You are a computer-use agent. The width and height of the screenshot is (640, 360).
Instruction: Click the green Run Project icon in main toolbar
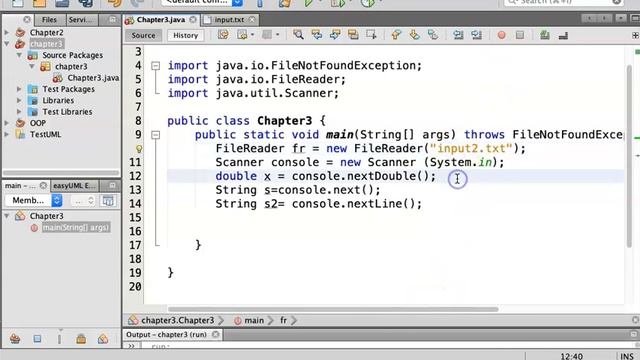click(309, 3)
